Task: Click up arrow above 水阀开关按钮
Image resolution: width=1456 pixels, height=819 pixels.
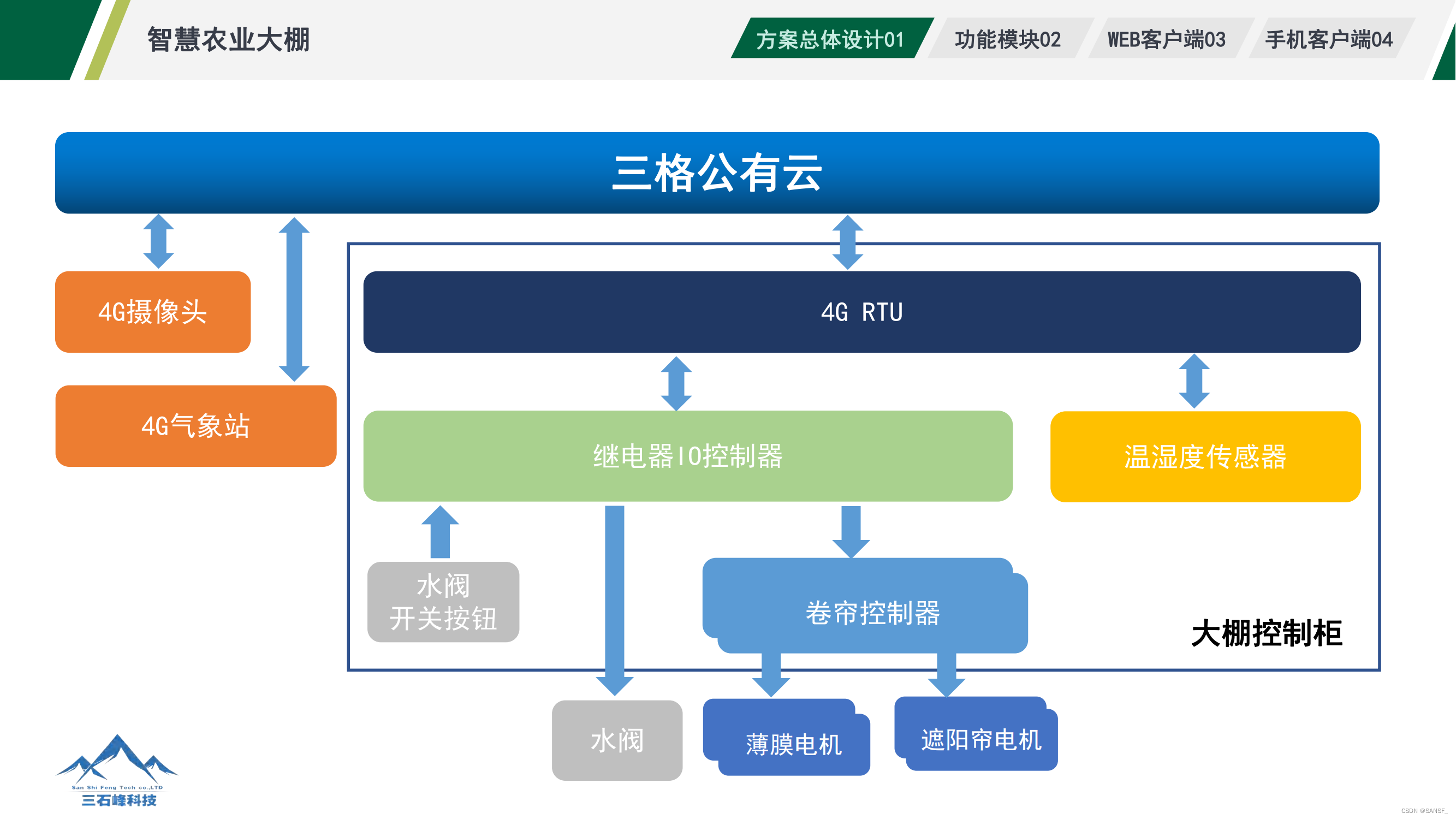Action: tap(439, 532)
